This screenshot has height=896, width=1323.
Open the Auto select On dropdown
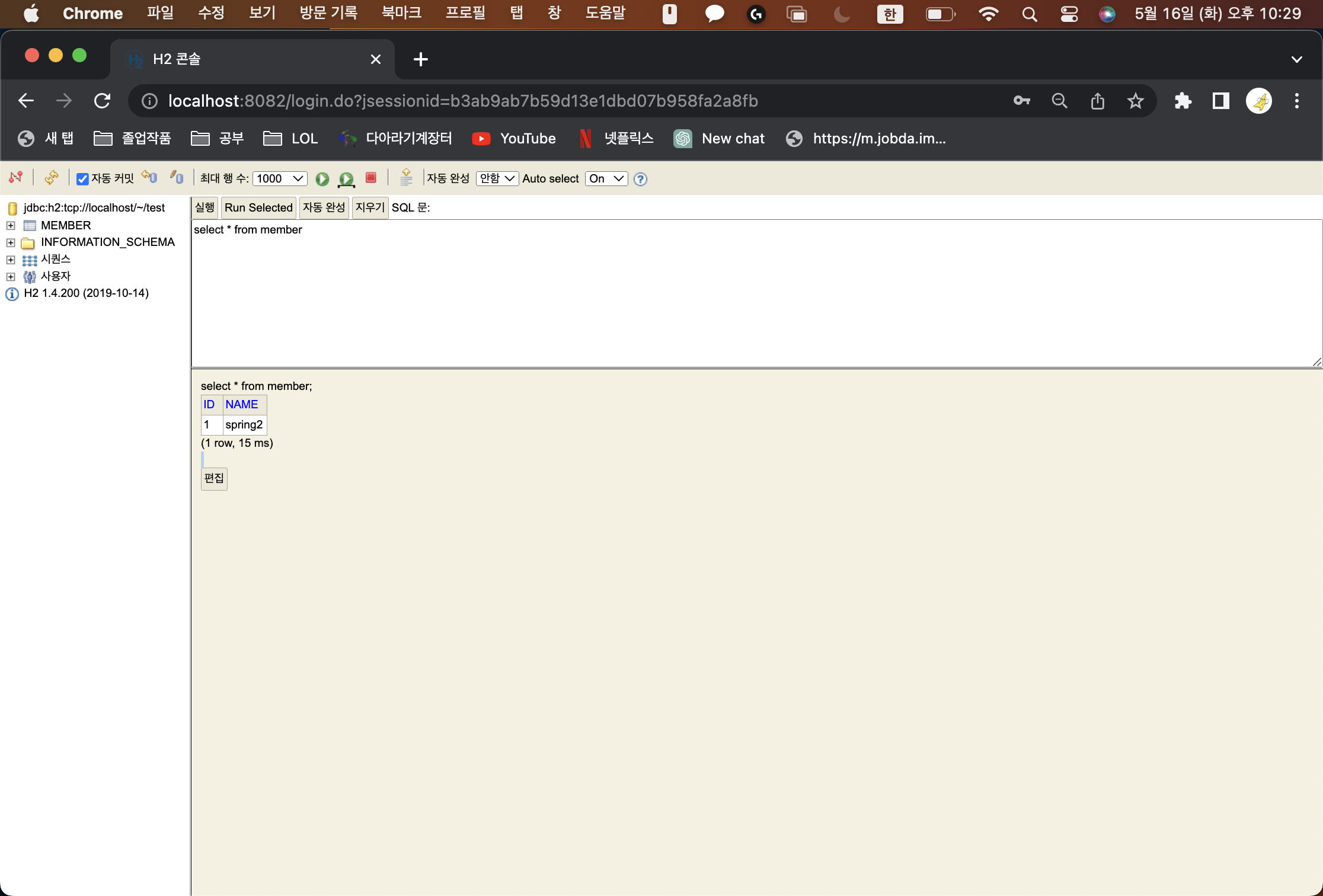pos(606,178)
